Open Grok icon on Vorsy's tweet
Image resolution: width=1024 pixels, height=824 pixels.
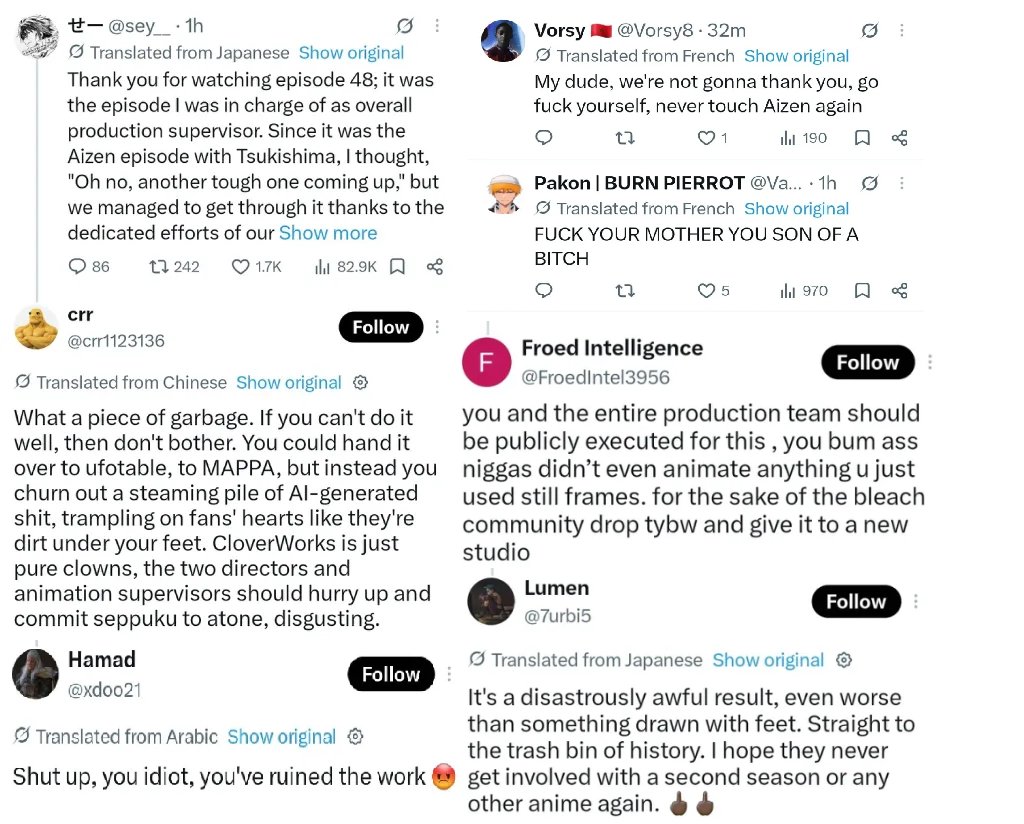point(869,30)
